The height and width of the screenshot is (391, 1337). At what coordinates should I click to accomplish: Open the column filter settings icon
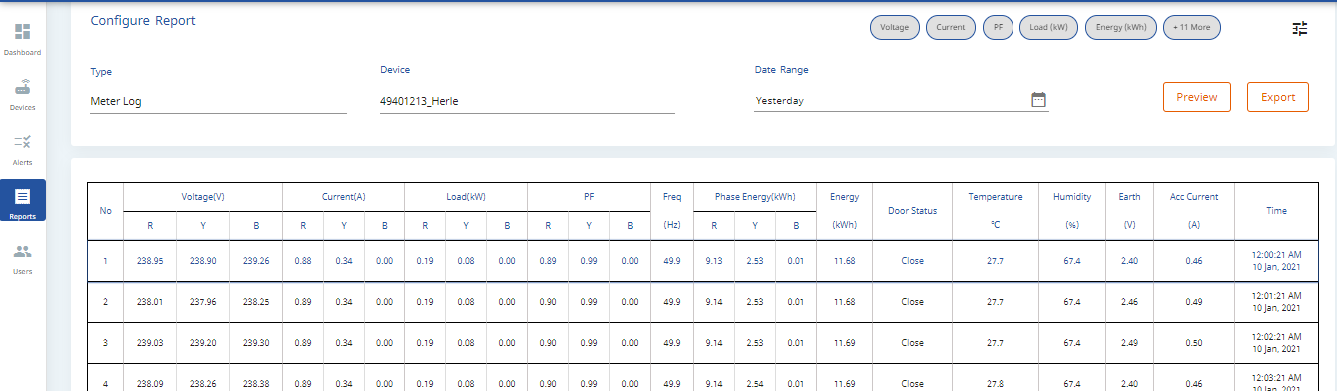click(x=1299, y=28)
